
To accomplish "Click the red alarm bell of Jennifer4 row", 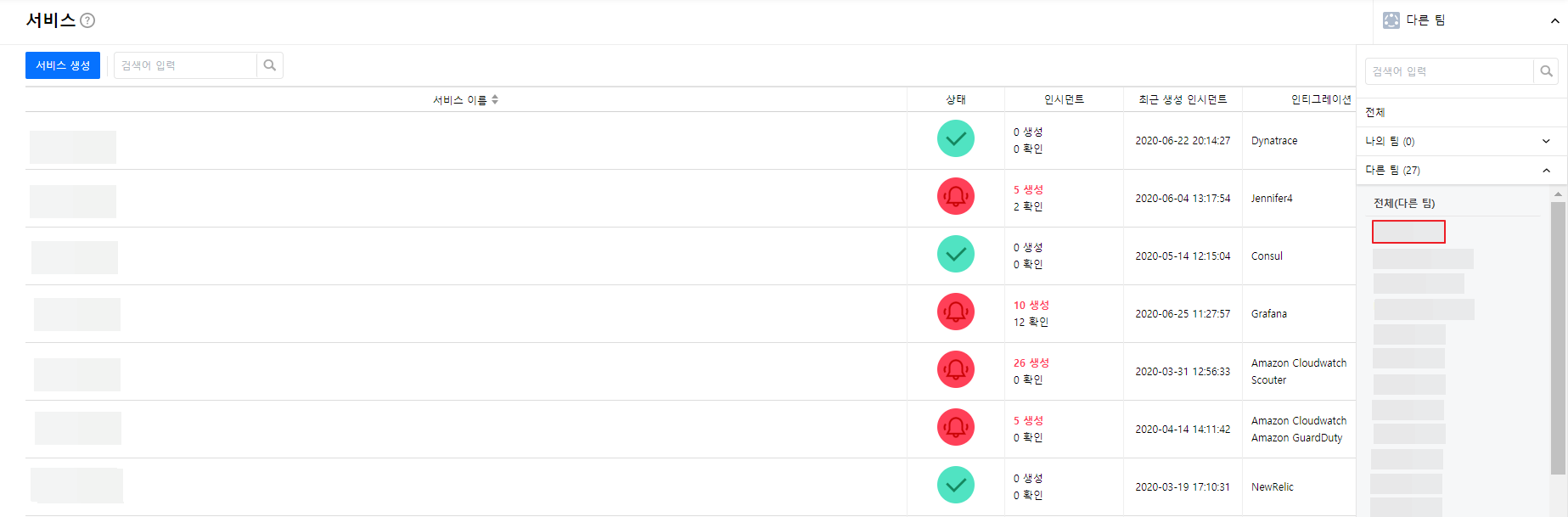I will (955, 196).
